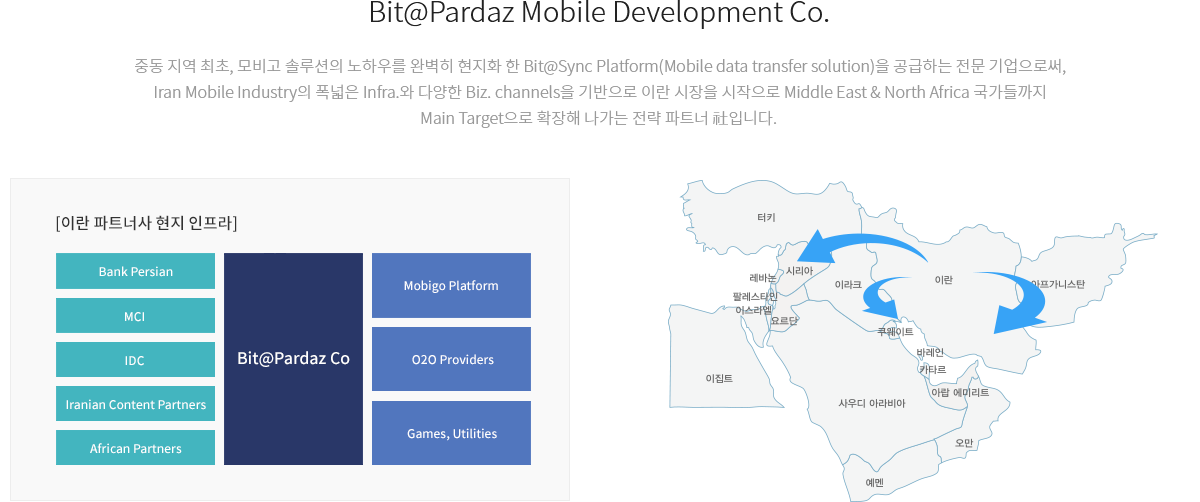The width and height of the screenshot is (1200, 502).
Task: Click the 카타르 label on the map
Action: click(932, 370)
